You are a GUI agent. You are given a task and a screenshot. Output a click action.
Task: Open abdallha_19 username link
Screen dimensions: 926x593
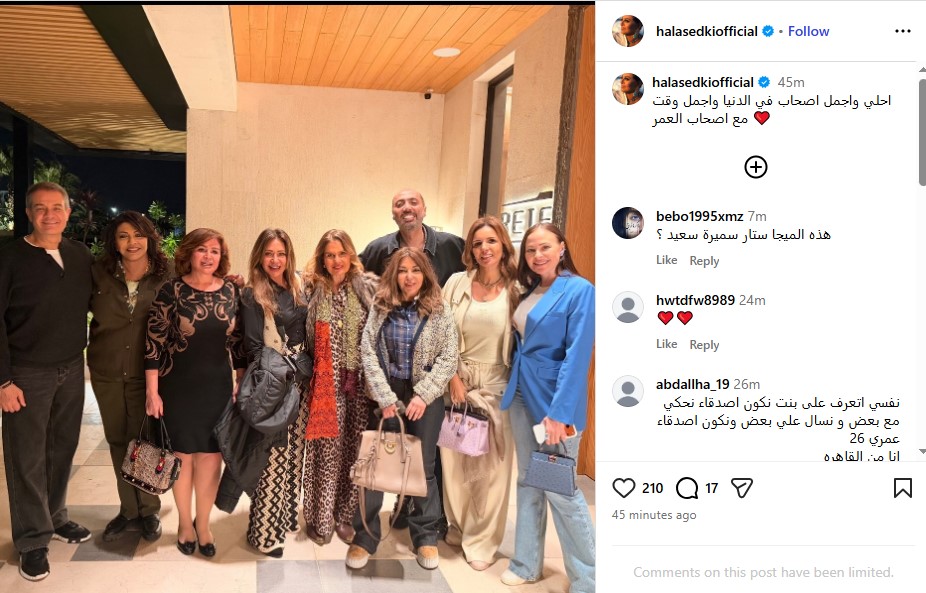693,385
